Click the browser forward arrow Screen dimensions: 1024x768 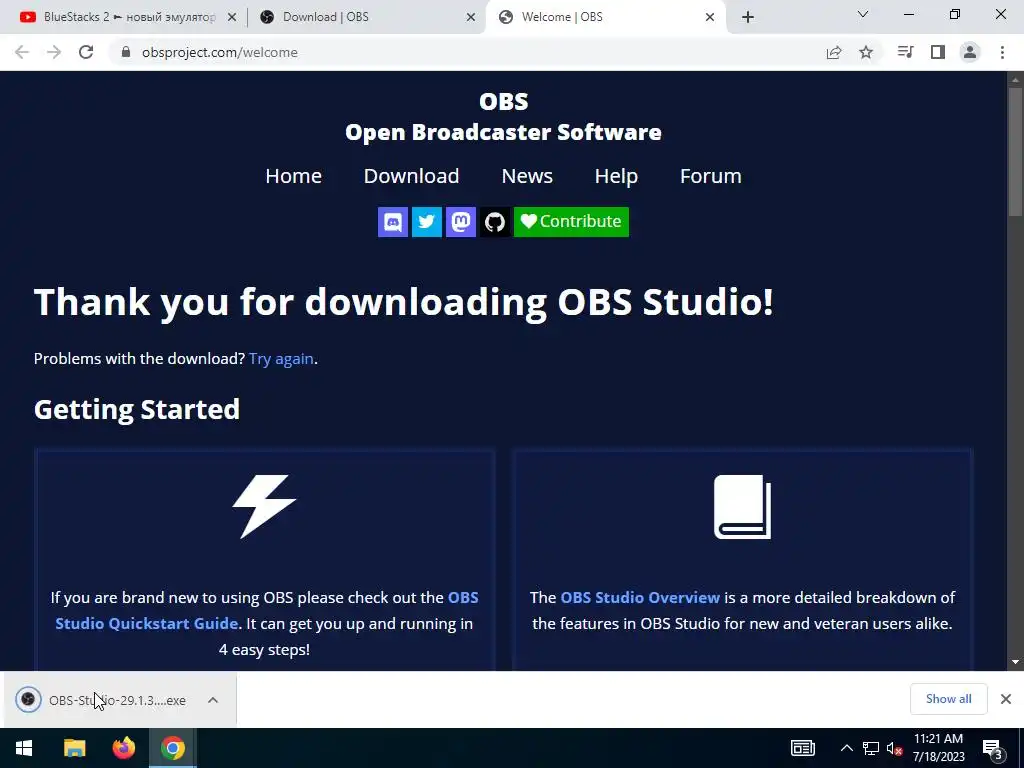click(x=54, y=52)
